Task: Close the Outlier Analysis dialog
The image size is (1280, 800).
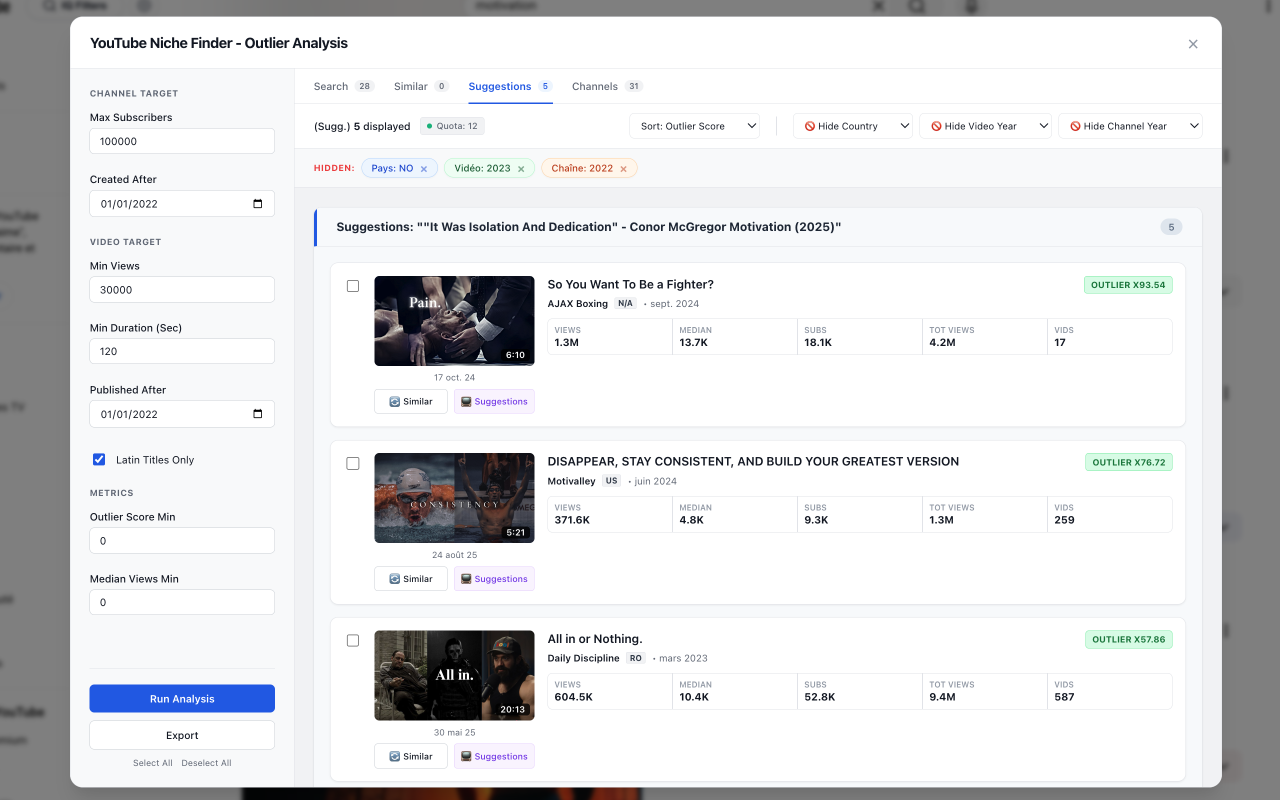Action: [x=1193, y=44]
